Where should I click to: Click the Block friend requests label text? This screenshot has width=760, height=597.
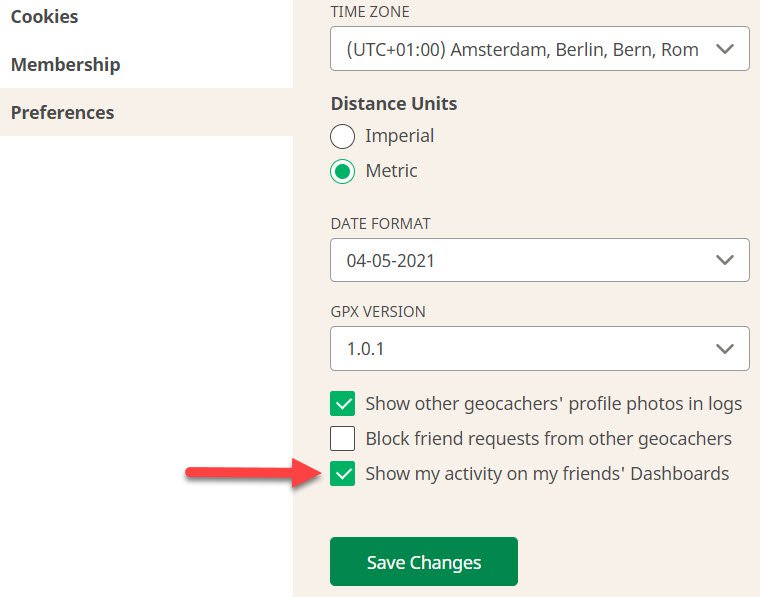coord(548,439)
